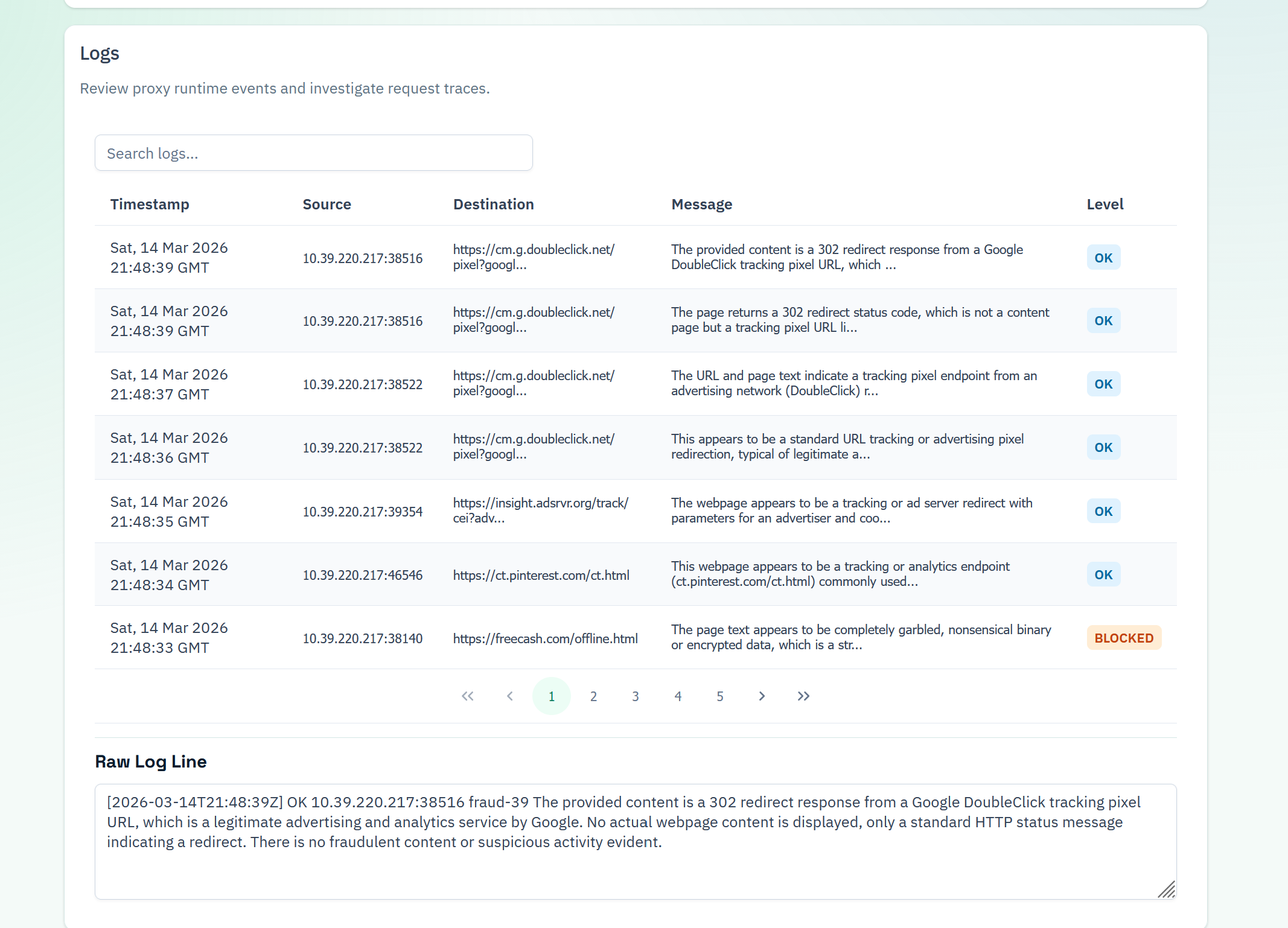Go to first page of logs
The image size is (1288, 928).
click(467, 696)
